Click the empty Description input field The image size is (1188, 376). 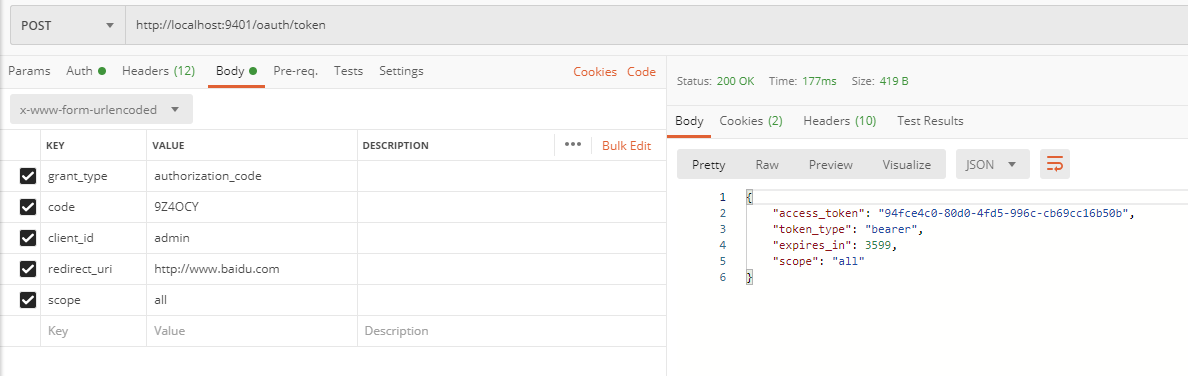click(511, 331)
